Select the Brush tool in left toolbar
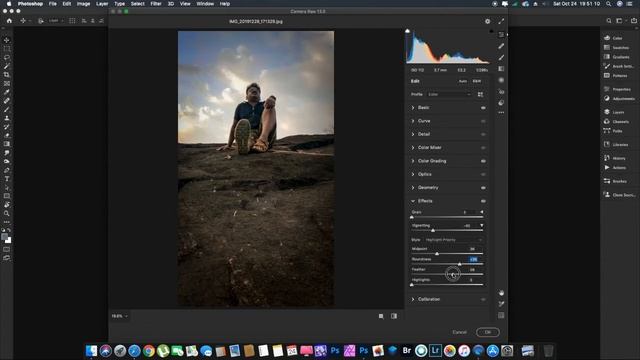Image resolution: width=640 pixels, height=360 pixels. [7, 109]
